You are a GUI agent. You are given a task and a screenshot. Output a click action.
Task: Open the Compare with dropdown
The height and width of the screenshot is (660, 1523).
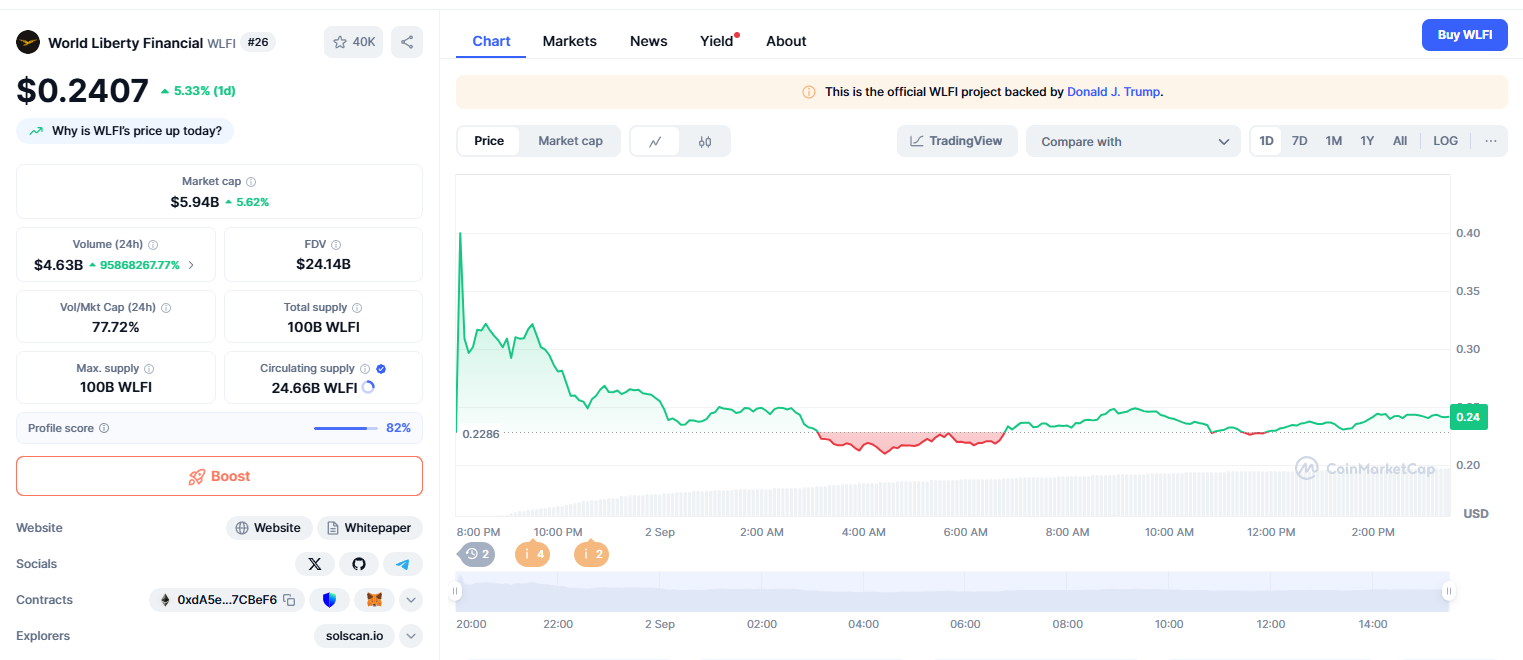tap(1133, 141)
